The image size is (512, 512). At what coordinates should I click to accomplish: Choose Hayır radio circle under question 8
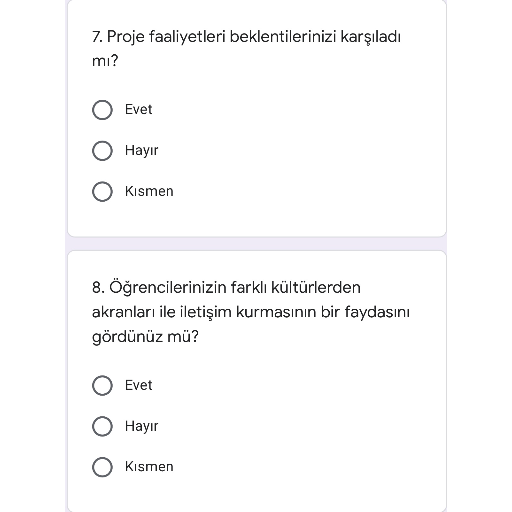point(102,426)
